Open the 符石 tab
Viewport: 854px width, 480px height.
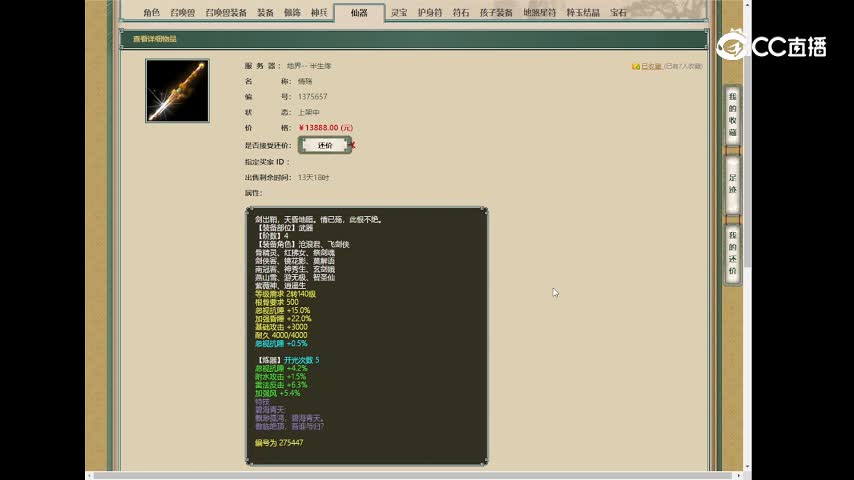pos(461,13)
